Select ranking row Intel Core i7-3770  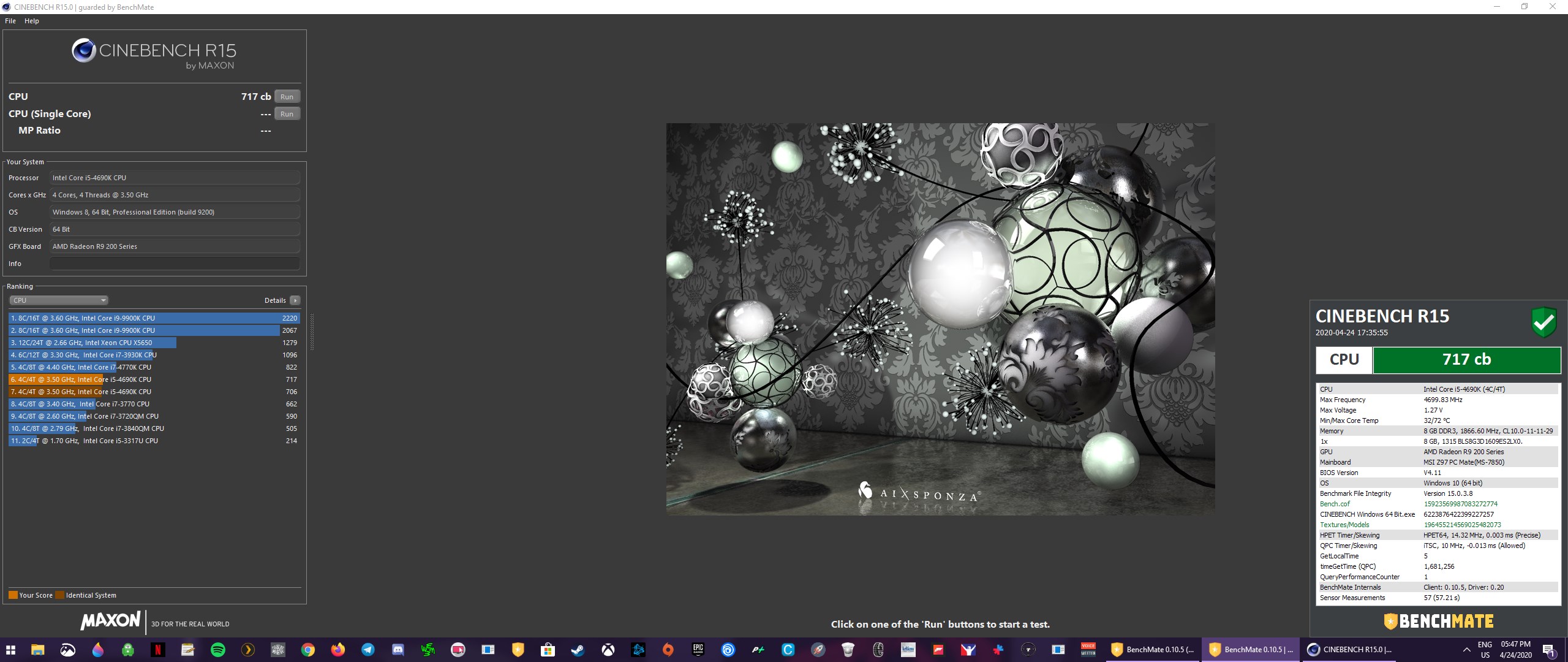click(154, 404)
